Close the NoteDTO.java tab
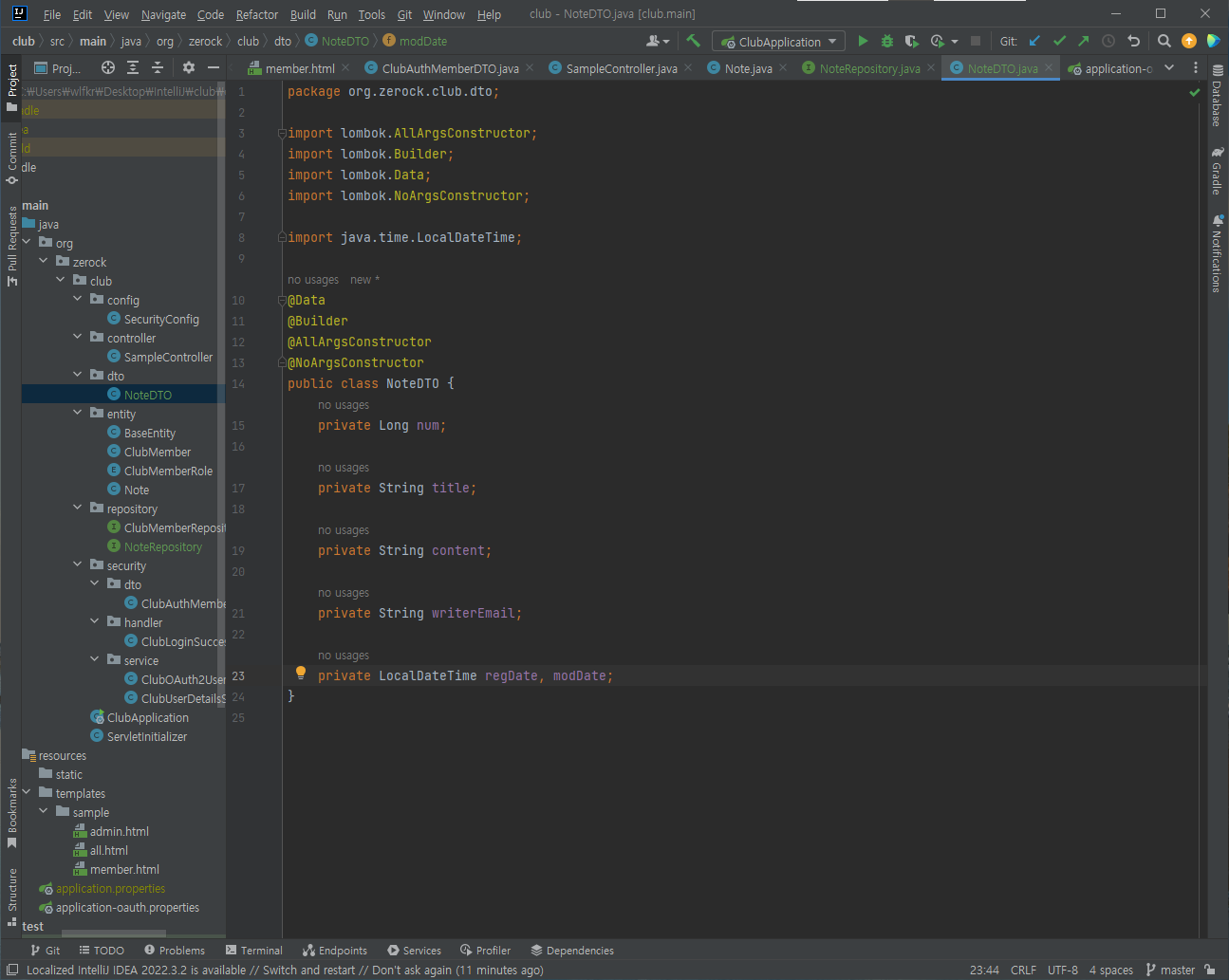 coord(1049,67)
